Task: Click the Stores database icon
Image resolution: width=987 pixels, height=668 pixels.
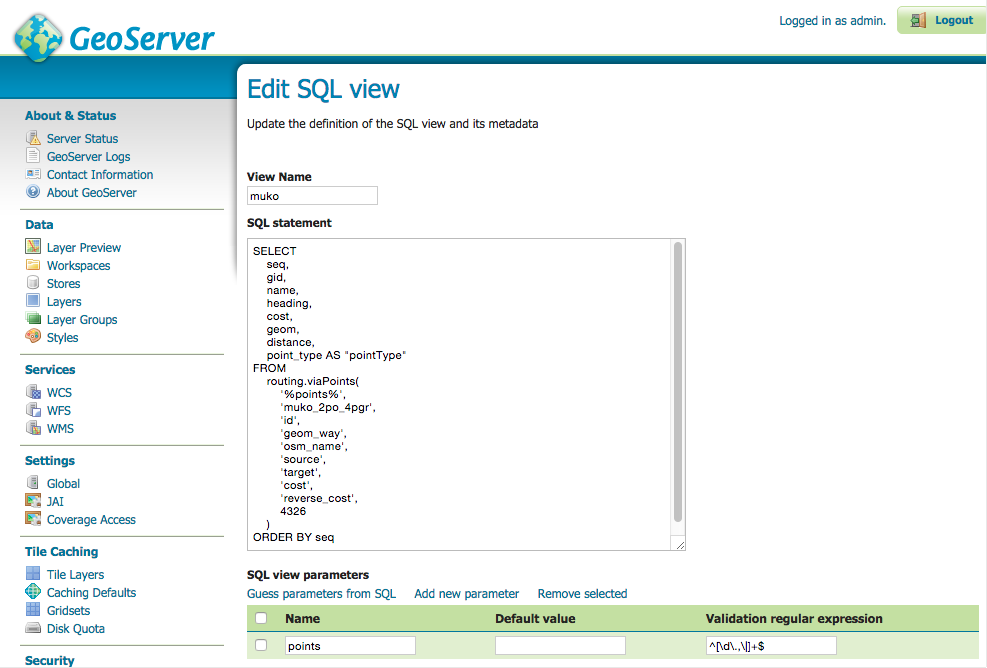Action: pyautogui.click(x=33, y=284)
